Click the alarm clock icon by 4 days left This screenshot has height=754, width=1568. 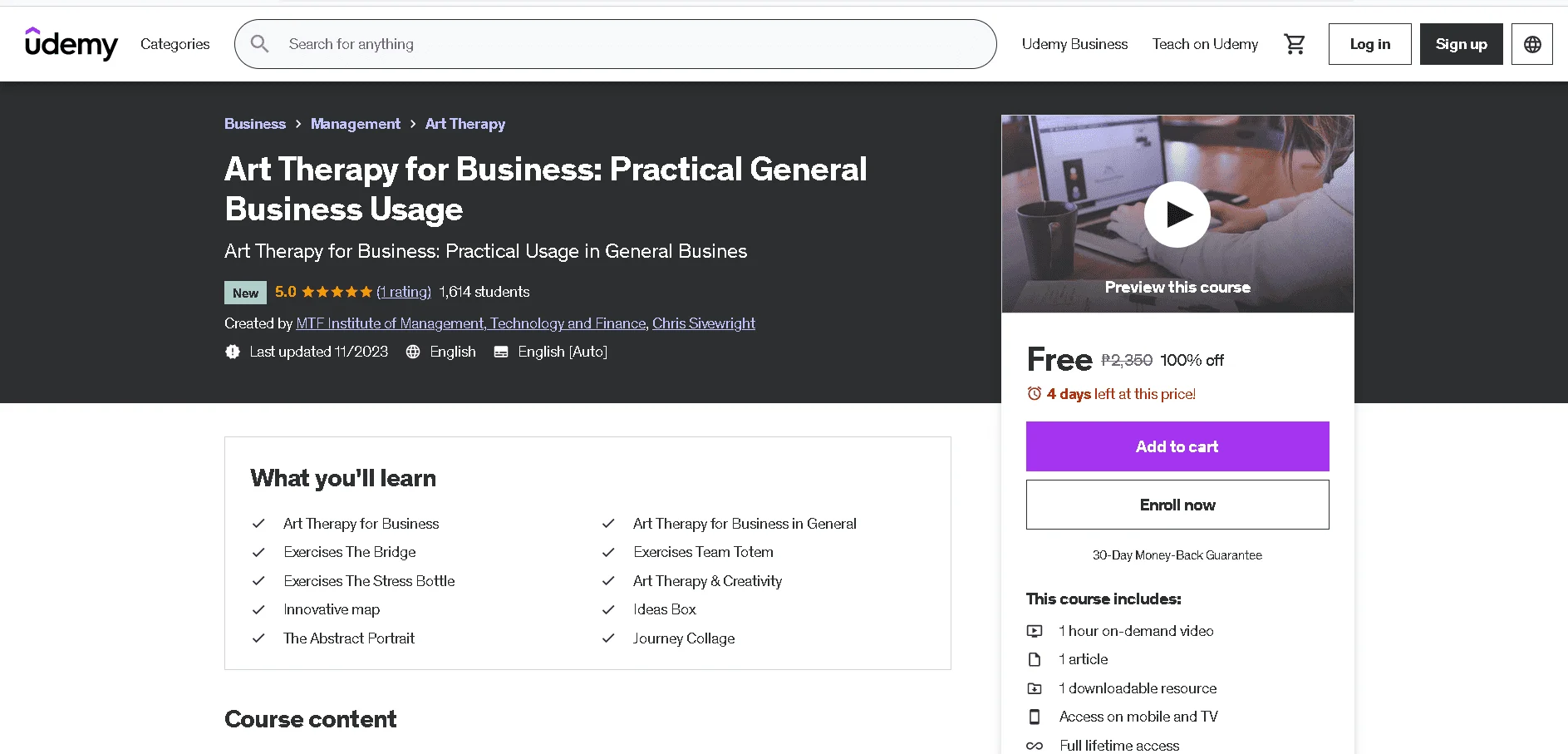[x=1035, y=394]
